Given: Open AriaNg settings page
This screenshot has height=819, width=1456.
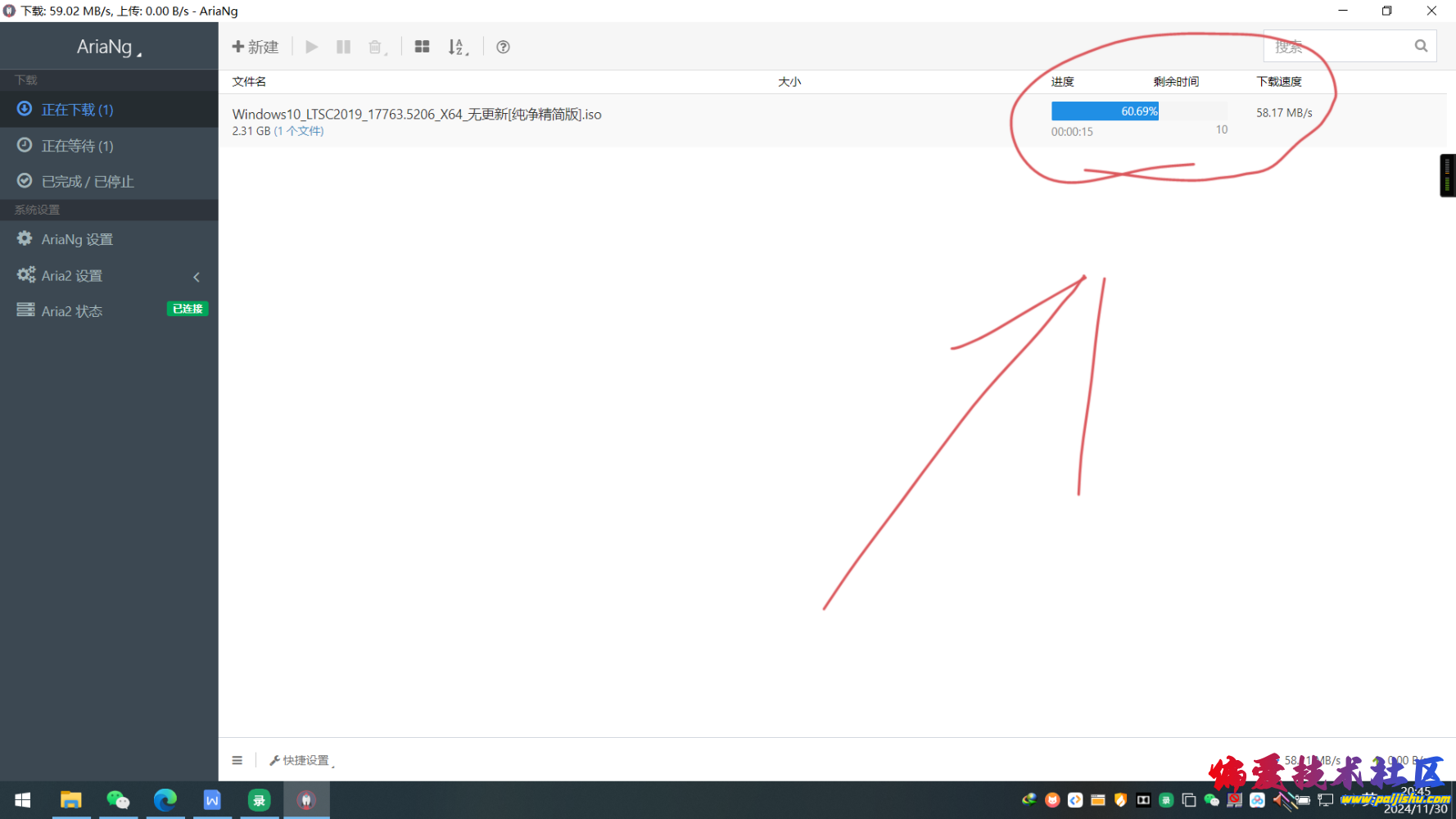Looking at the screenshot, I should 77,239.
